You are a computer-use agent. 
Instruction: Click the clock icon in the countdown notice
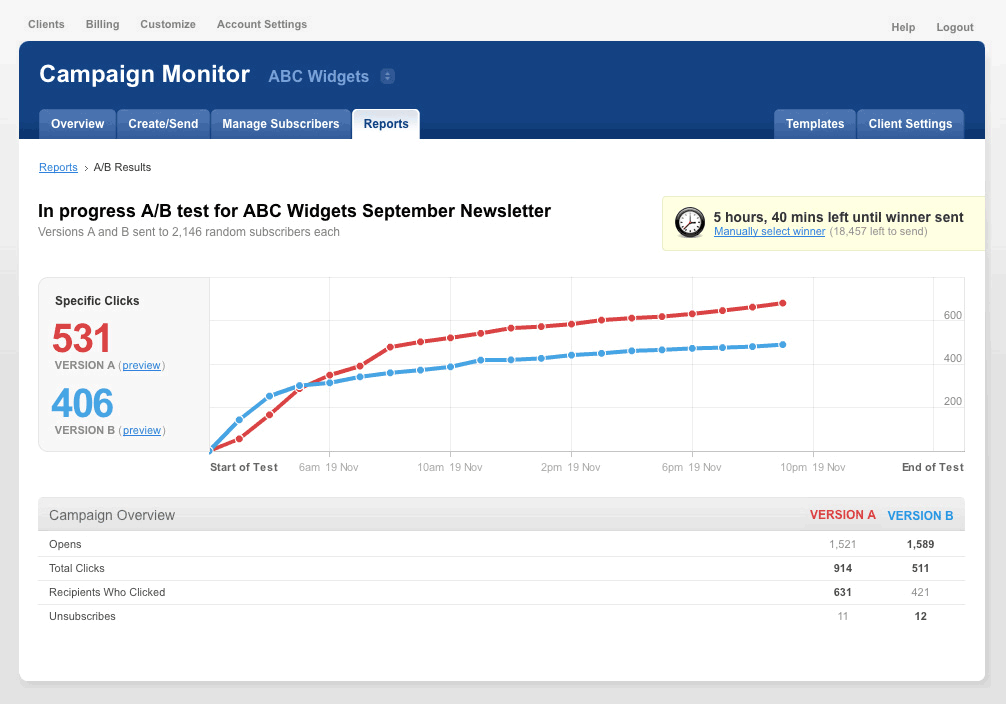690,222
